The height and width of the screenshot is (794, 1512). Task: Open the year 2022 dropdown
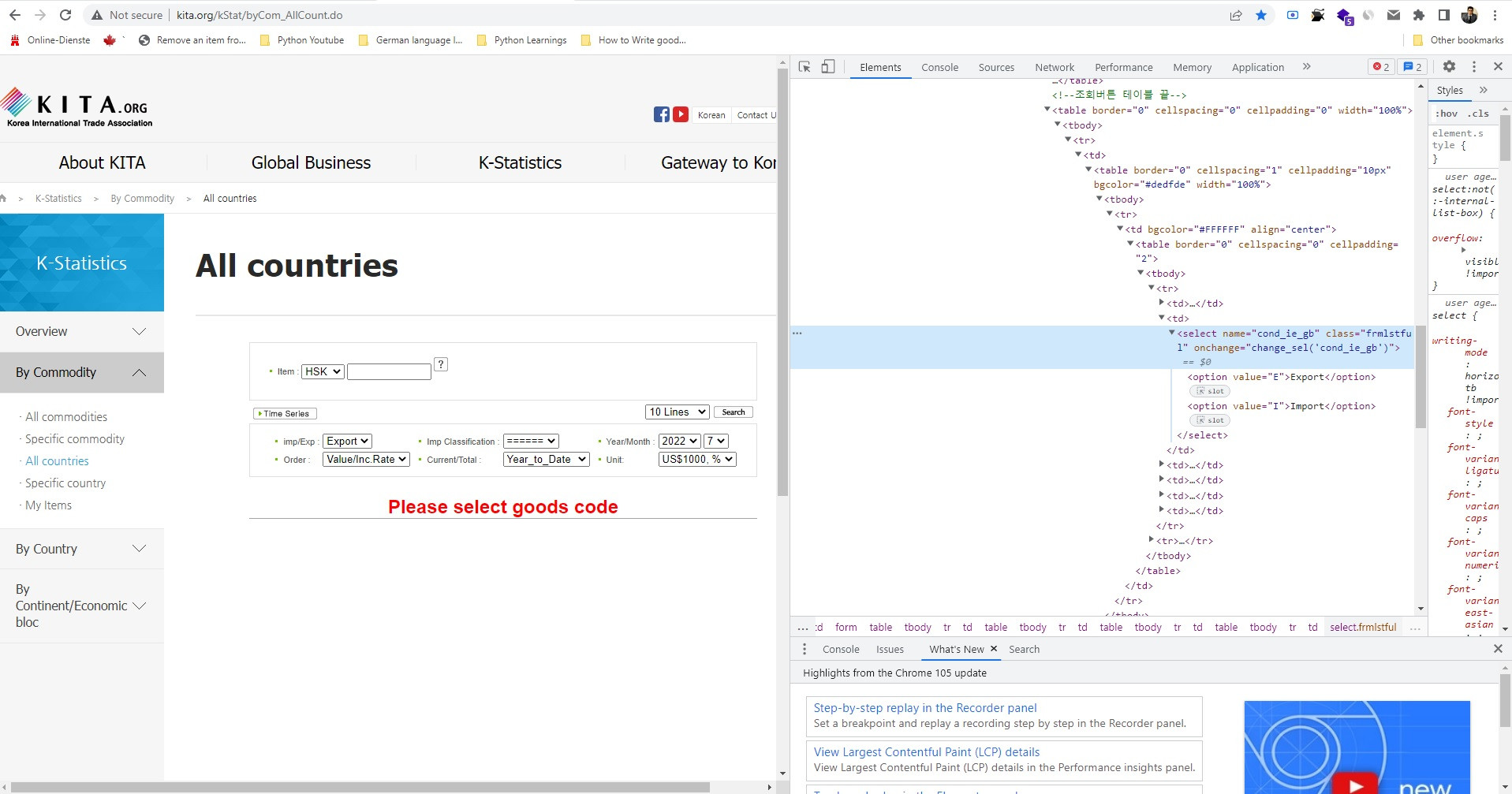680,441
